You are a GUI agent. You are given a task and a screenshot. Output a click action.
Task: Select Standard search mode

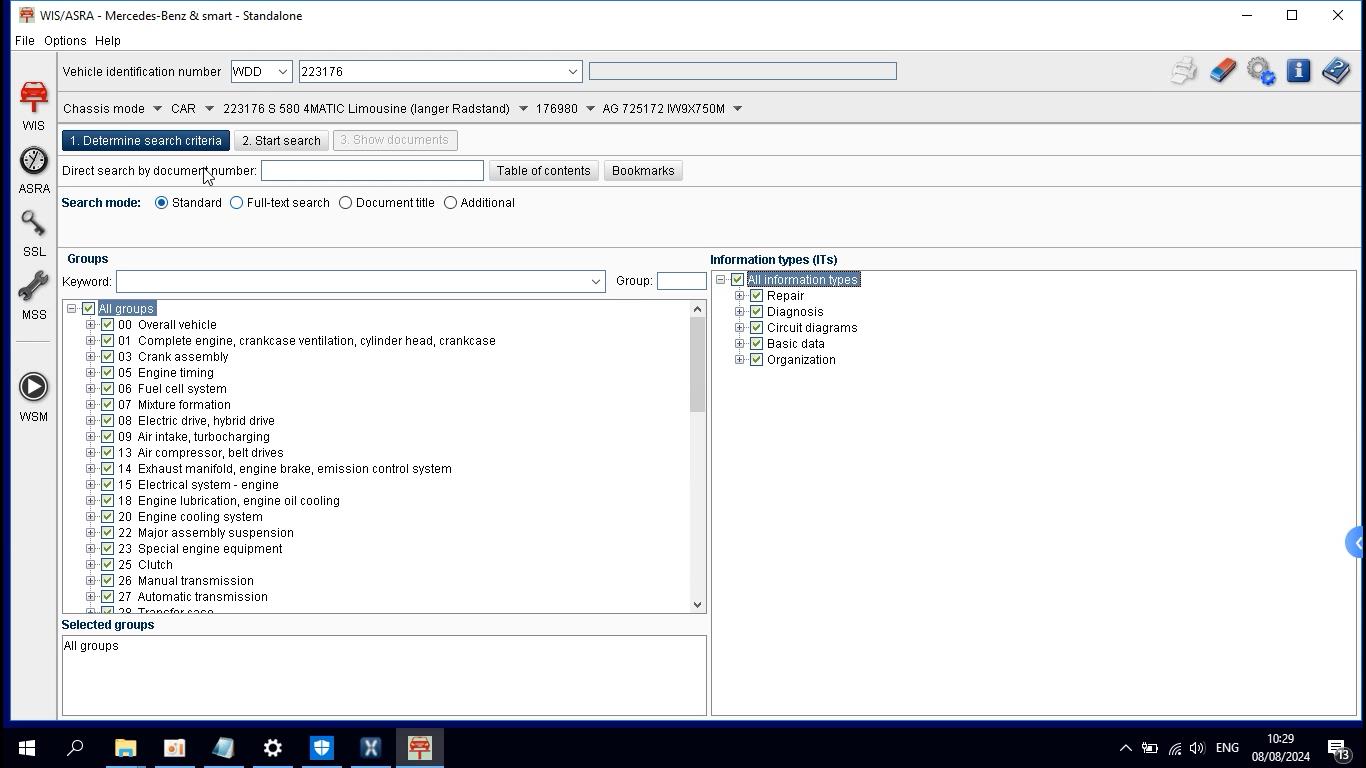161,203
